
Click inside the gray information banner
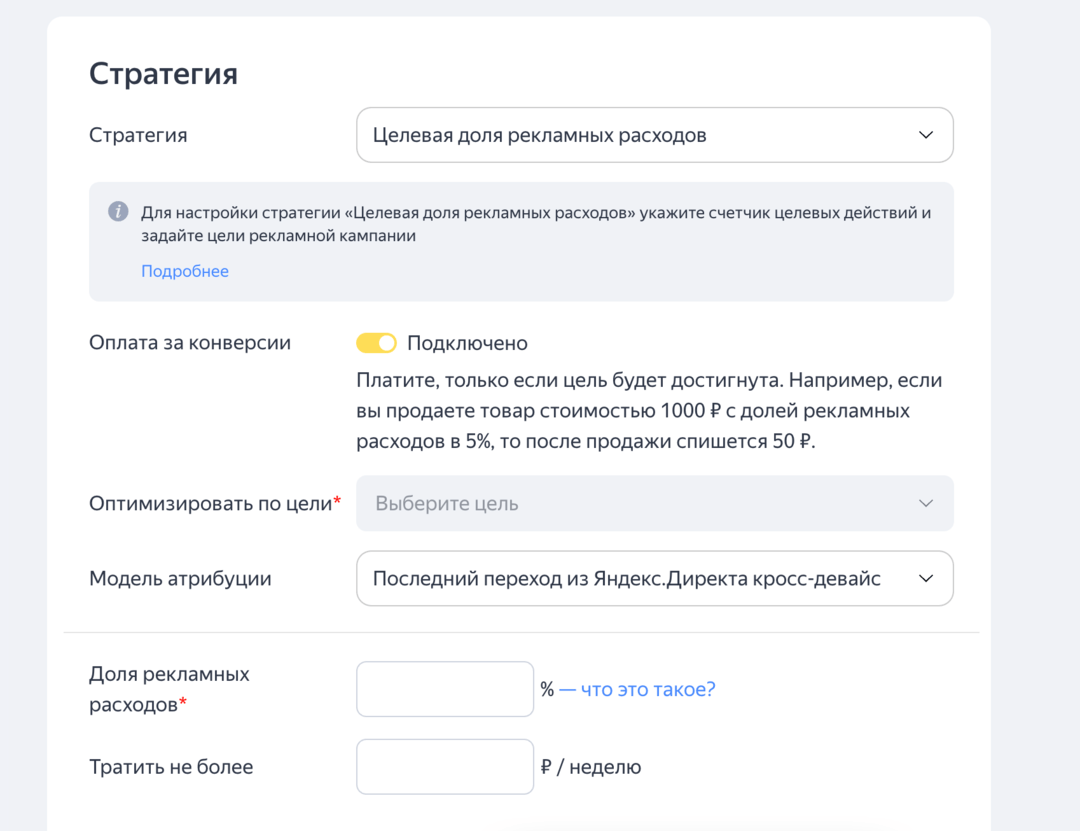[x=522, y=240]
